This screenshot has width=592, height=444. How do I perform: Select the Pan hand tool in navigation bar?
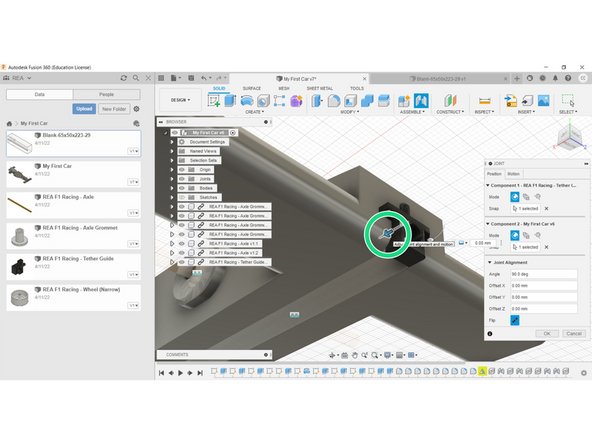(355, 355)
